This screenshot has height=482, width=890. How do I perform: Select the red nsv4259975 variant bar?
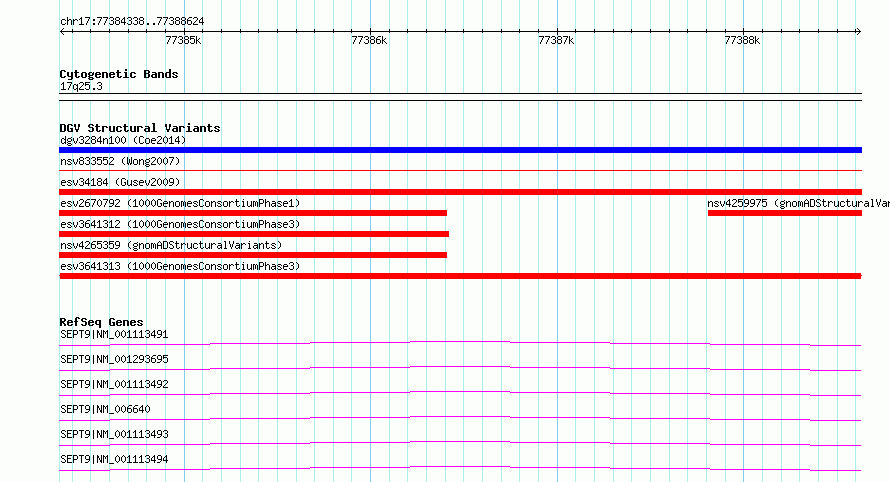coord(785,213)
